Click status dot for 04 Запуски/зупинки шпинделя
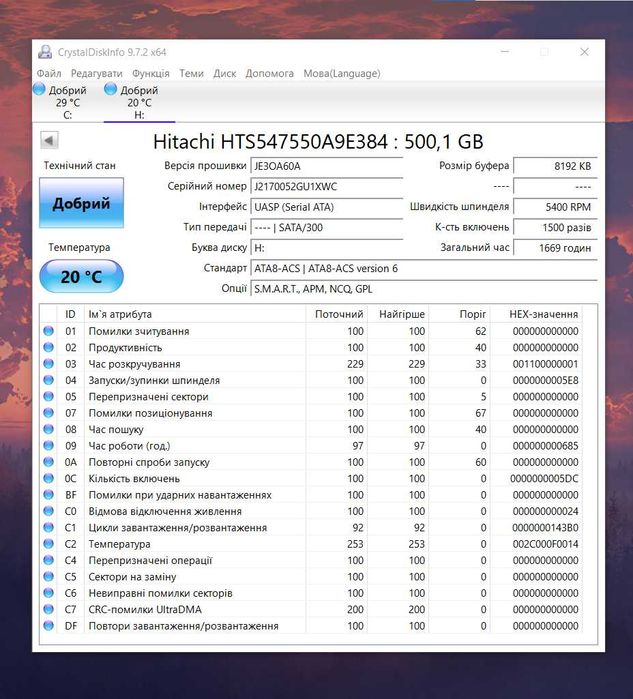633x699 pixels. [49, 380]
